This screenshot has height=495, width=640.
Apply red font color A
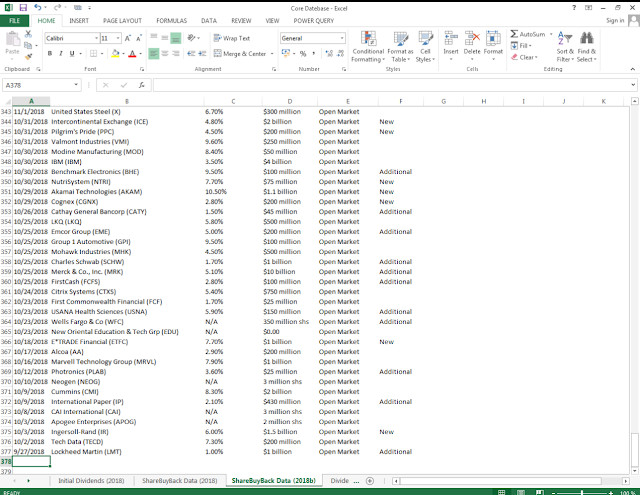132,53
